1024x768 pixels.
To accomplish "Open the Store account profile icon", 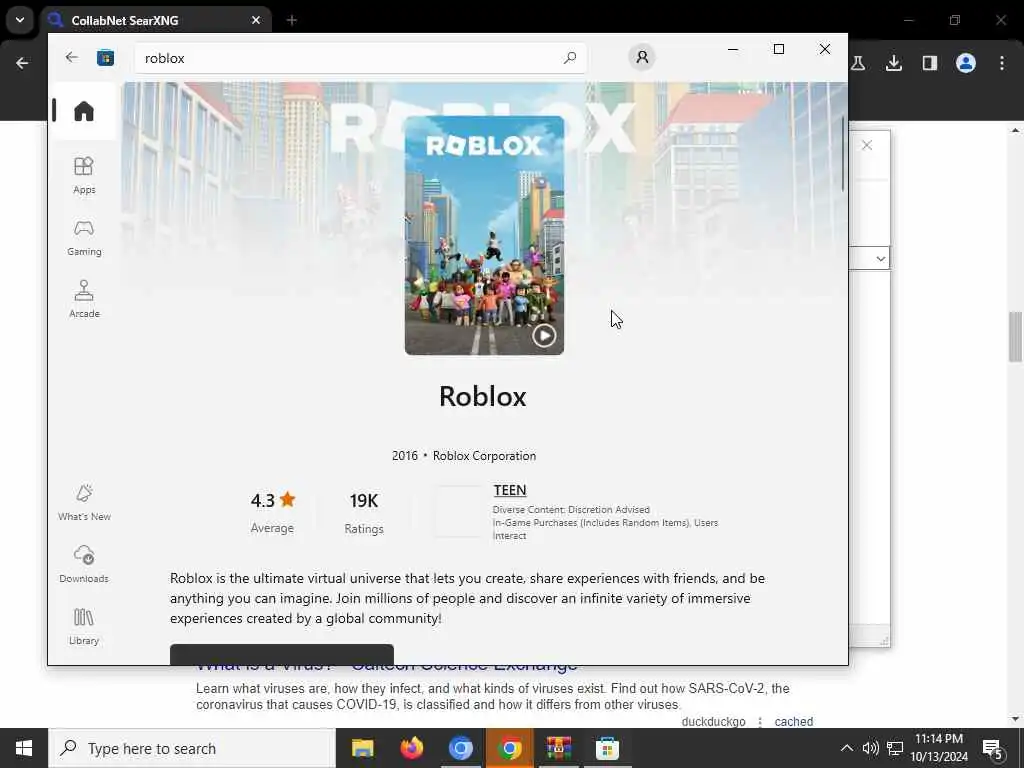I will click(642, 57).
